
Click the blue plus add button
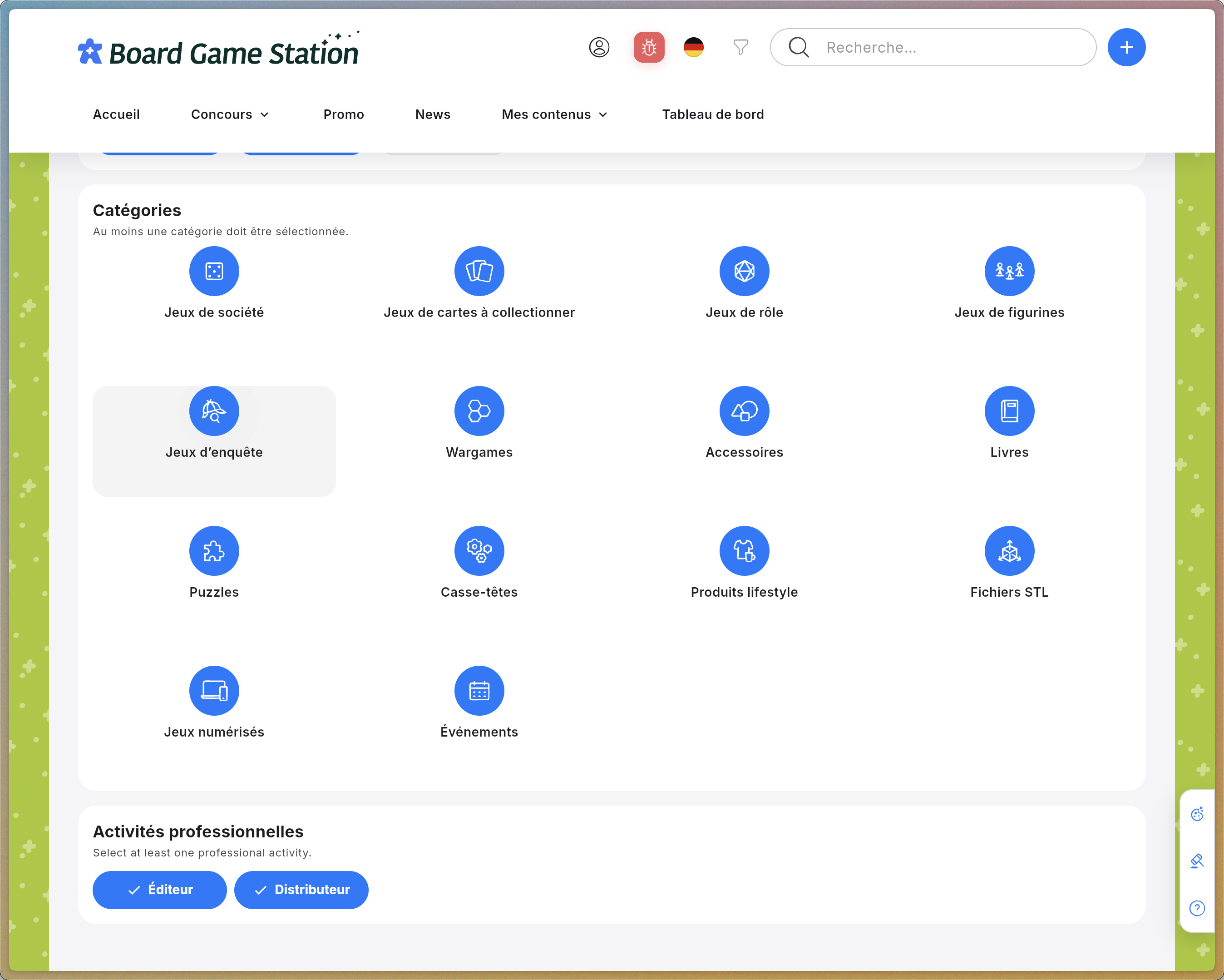click(1126, 47)
